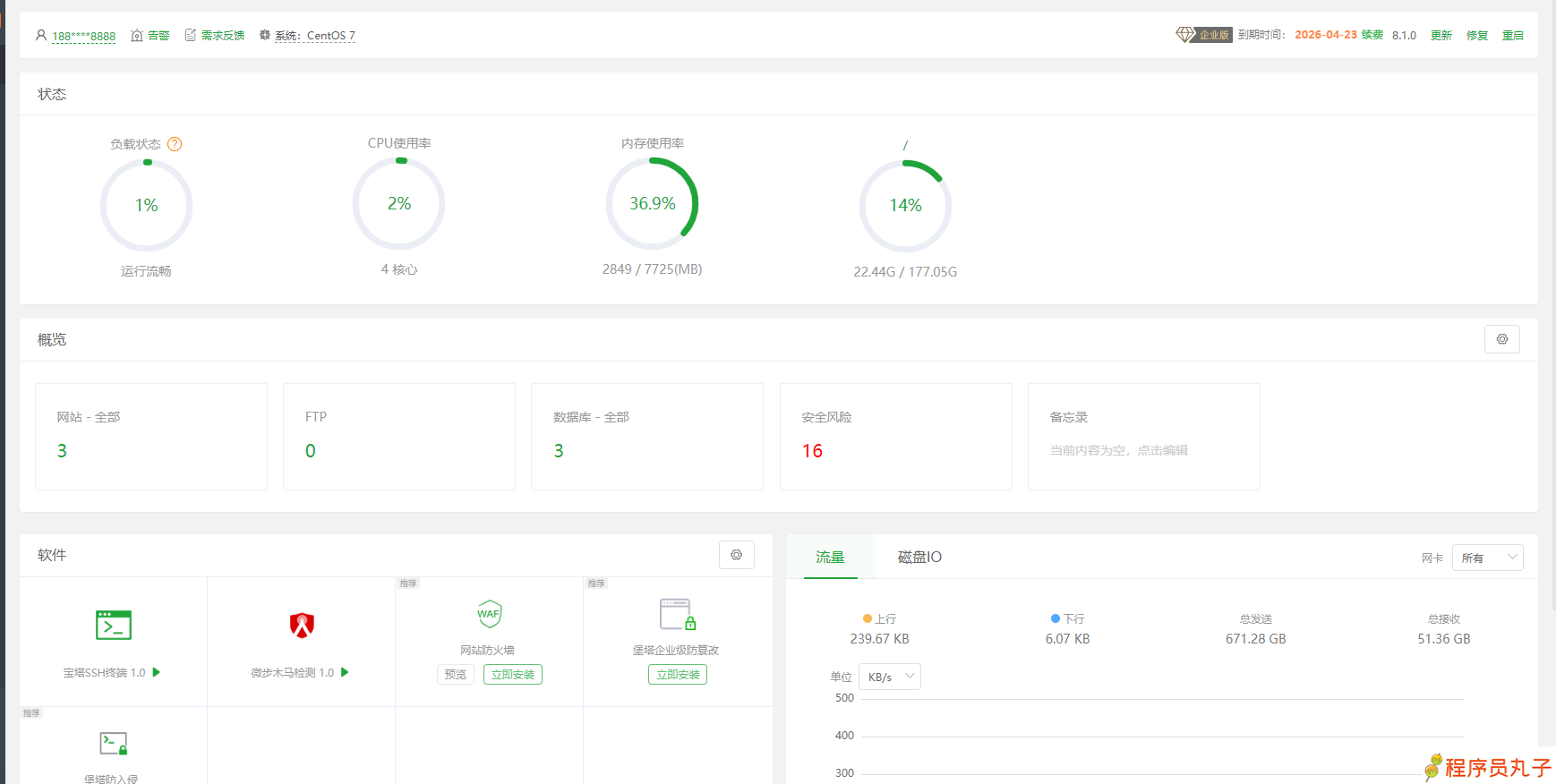Click the 总发送 value 671.28 GB

click(x=1255, y=639)
